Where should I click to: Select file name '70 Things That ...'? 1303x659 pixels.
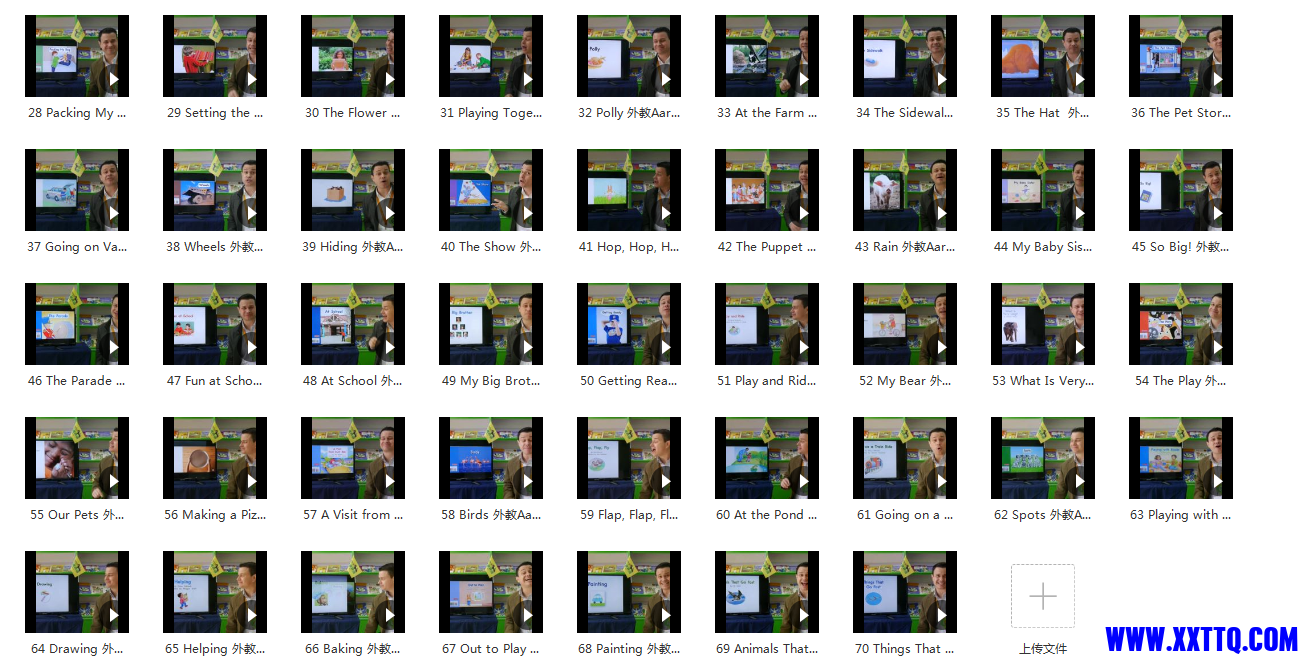click(x=905, y=648)
